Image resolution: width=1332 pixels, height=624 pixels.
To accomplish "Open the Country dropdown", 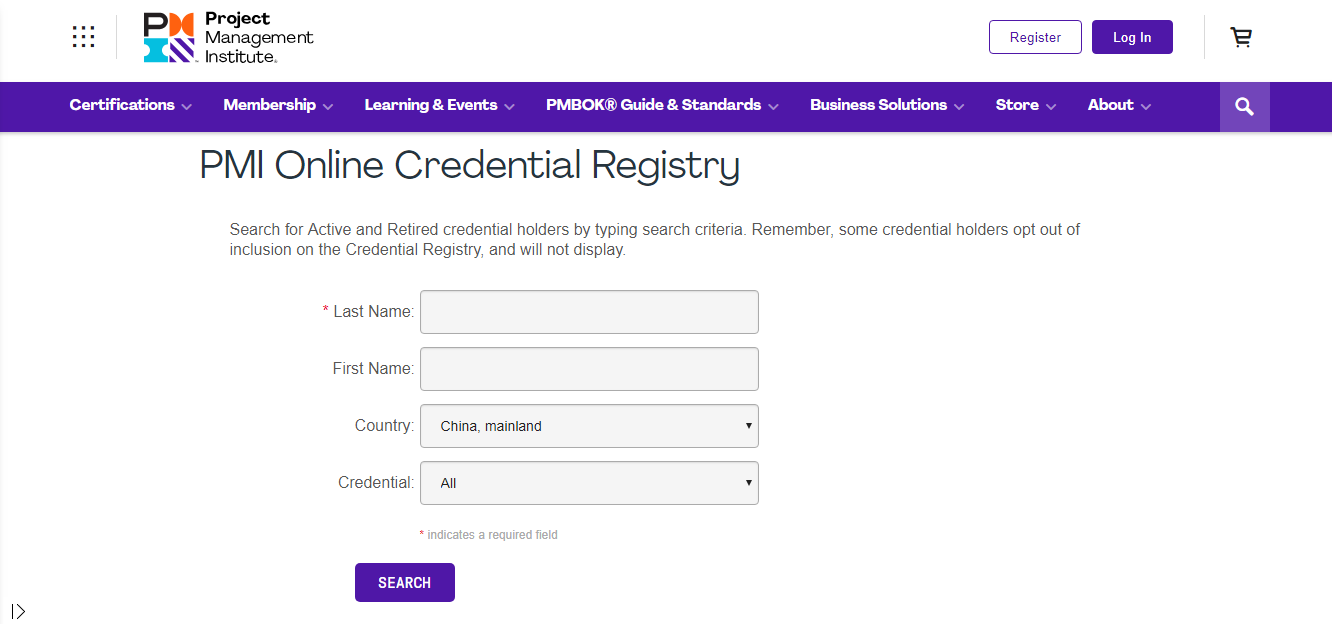I will pos(589,426).
